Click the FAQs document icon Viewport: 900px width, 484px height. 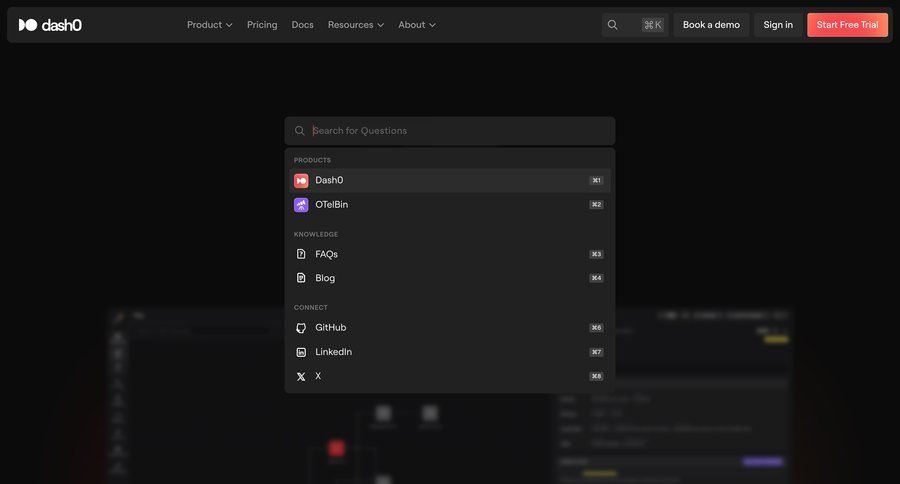click(301, 254)
